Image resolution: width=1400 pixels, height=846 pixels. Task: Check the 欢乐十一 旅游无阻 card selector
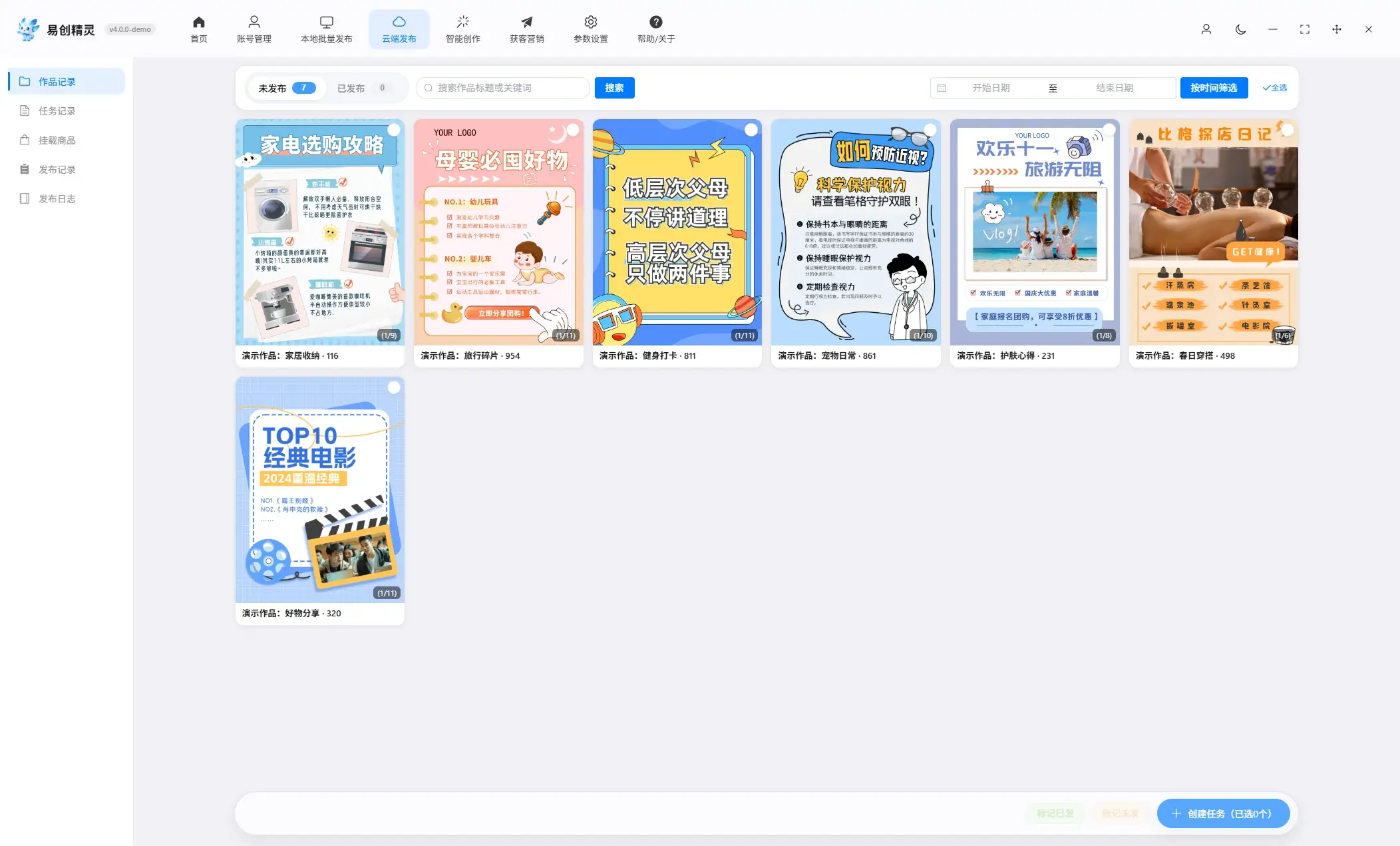(x=1109, y=130)
